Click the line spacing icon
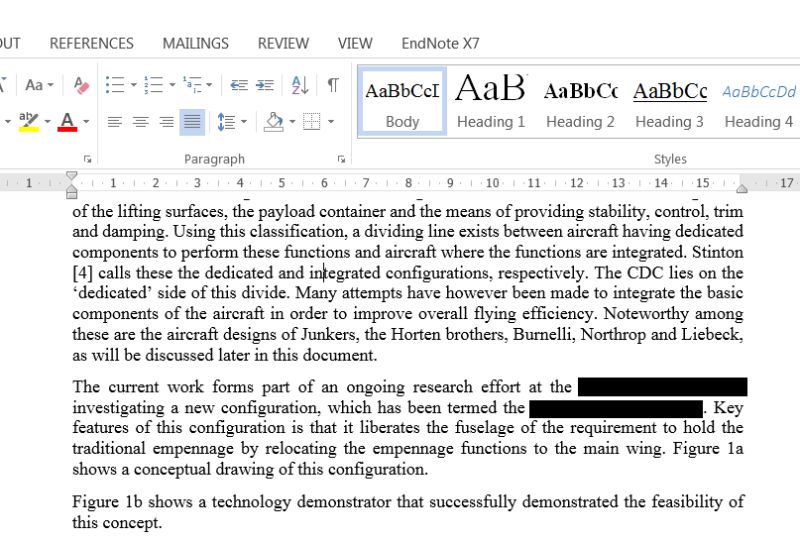 point(226,122)
